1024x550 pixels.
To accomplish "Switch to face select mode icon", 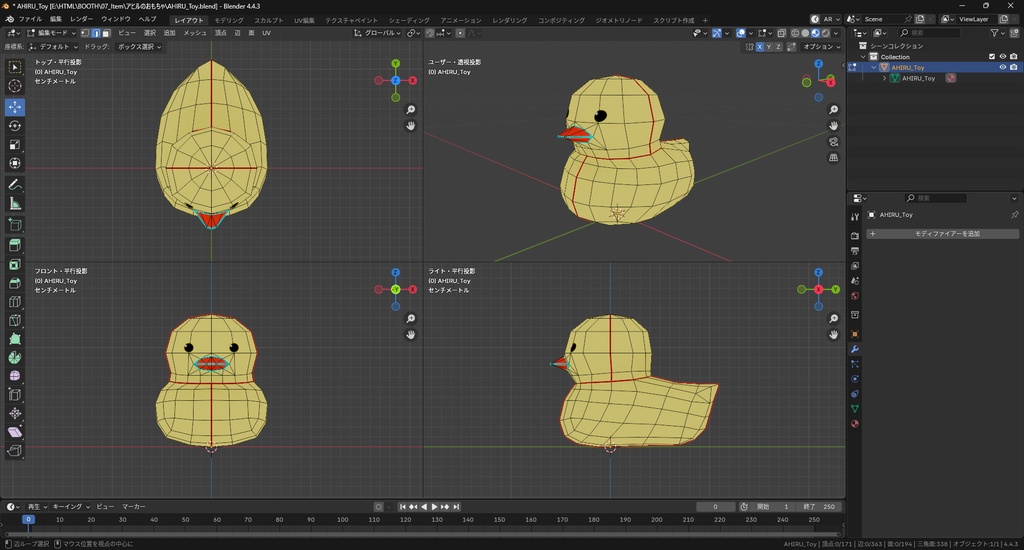I will [x=107, y=33].
